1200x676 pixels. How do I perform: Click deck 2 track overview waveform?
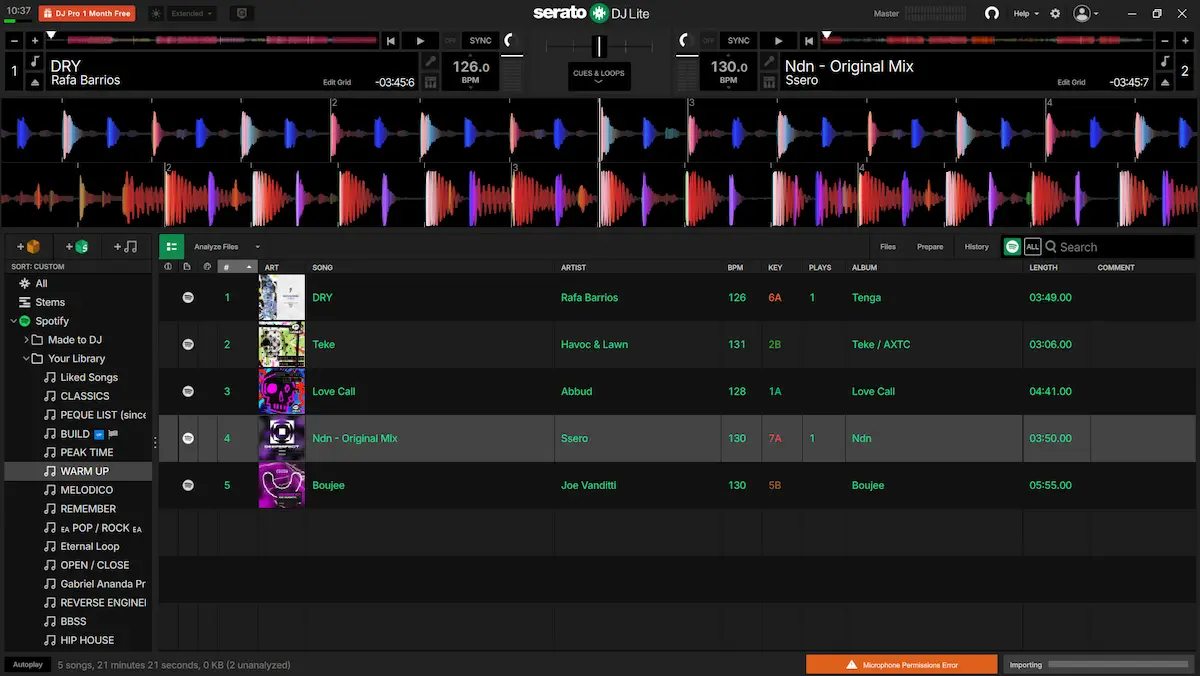tap(986, 41)
